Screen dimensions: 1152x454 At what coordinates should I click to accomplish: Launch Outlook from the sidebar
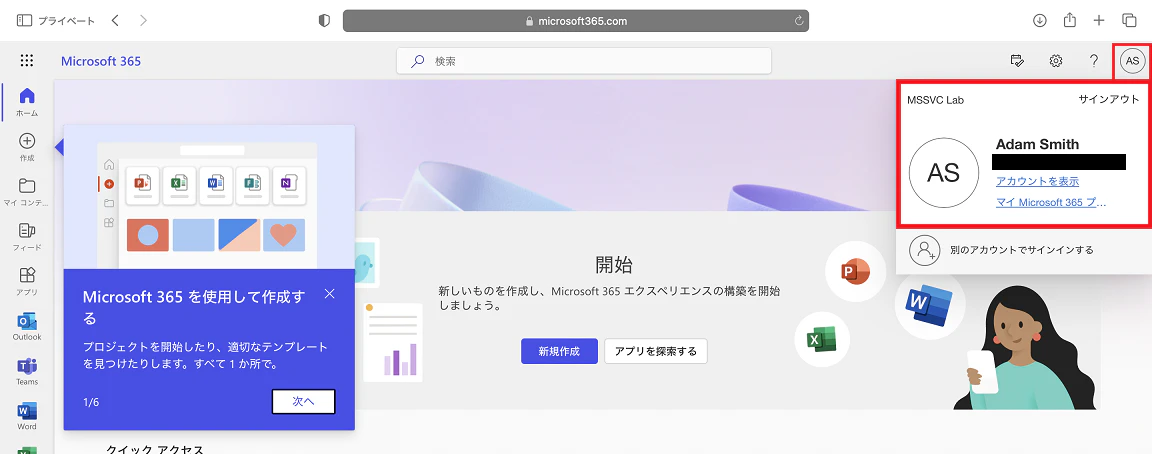coord(26,326)
